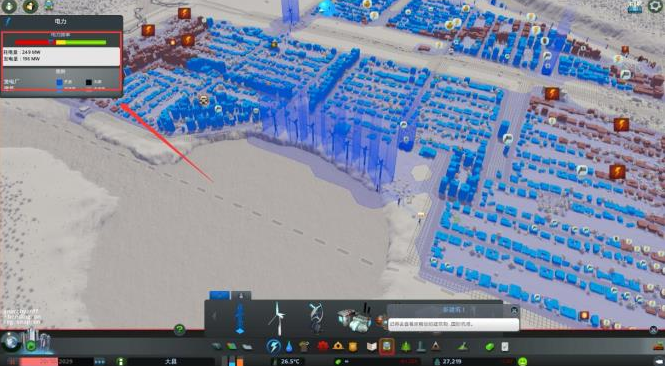Toggle the simulation play/pause button
The image size is (666, 366).
coord(121,362)
